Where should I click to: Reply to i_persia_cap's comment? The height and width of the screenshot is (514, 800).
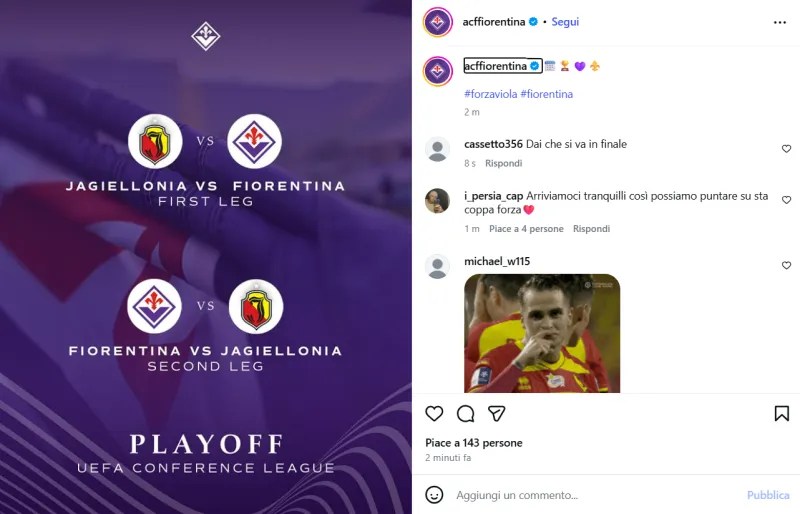click(x=591, y=229)
